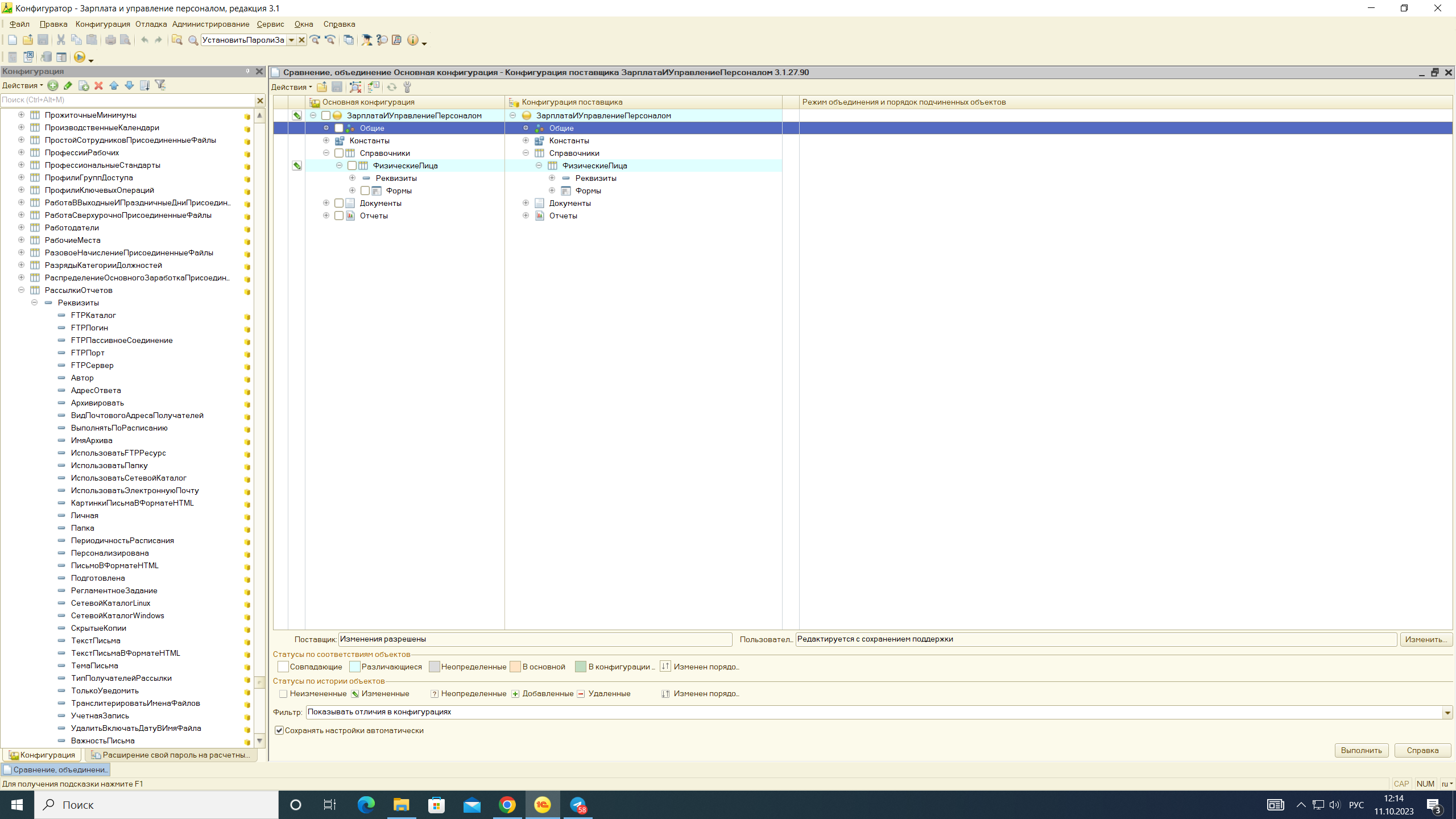Open the search history dropdown in toolbar
The width and height of the screenshot is (1456, 819).
tap(291, 40)
